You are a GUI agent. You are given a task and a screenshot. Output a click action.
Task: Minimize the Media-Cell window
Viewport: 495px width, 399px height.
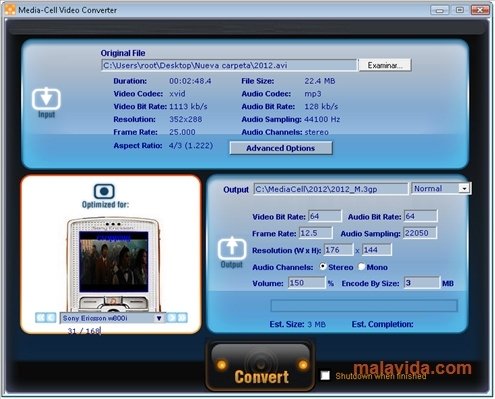tap(440, 10)
